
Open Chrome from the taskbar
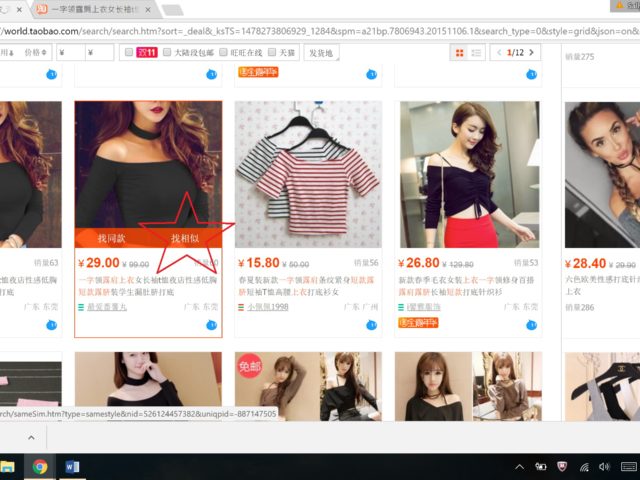[x=40, y=466]
